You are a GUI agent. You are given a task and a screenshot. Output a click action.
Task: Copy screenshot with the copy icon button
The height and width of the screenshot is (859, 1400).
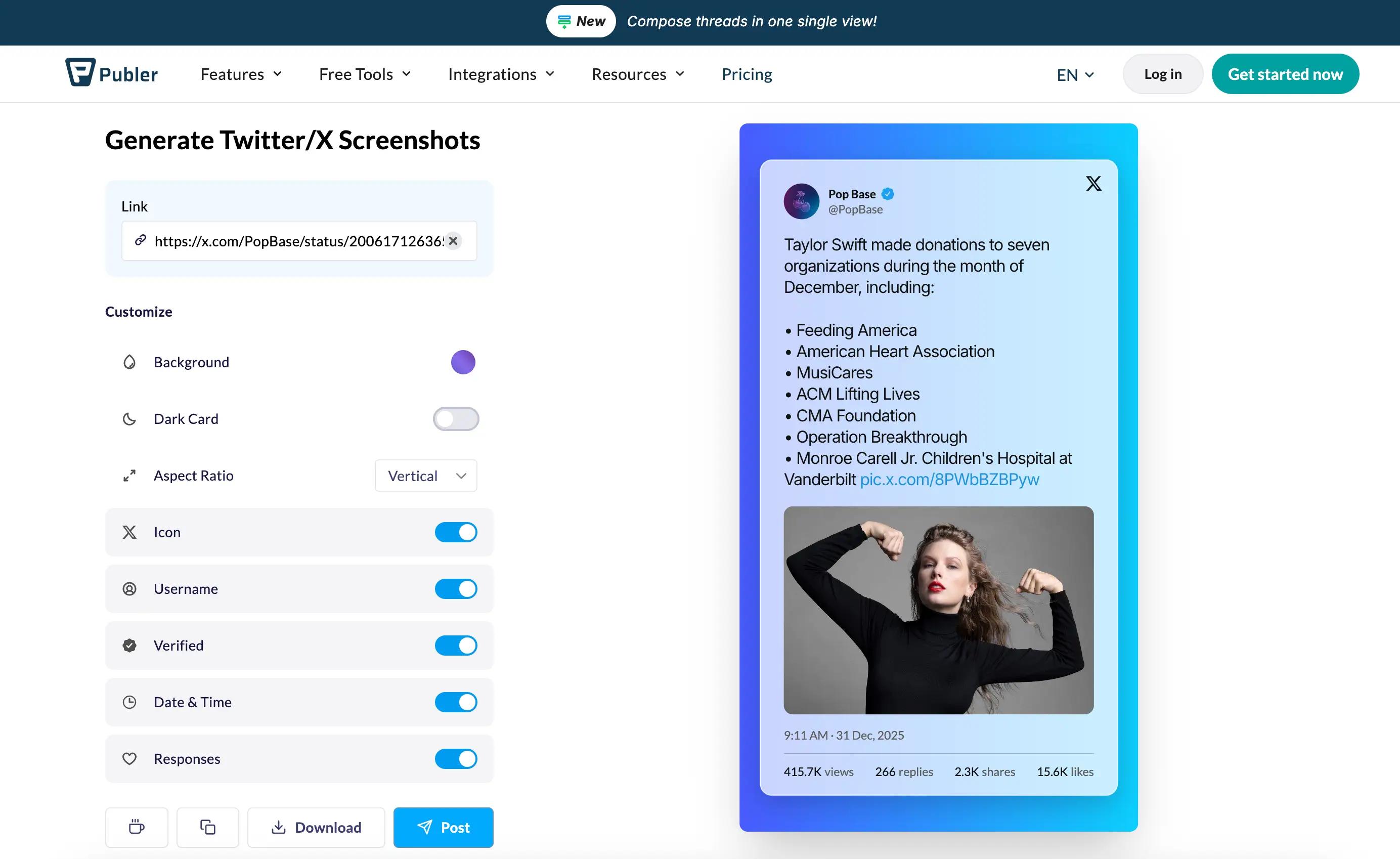tap(207, 827)
